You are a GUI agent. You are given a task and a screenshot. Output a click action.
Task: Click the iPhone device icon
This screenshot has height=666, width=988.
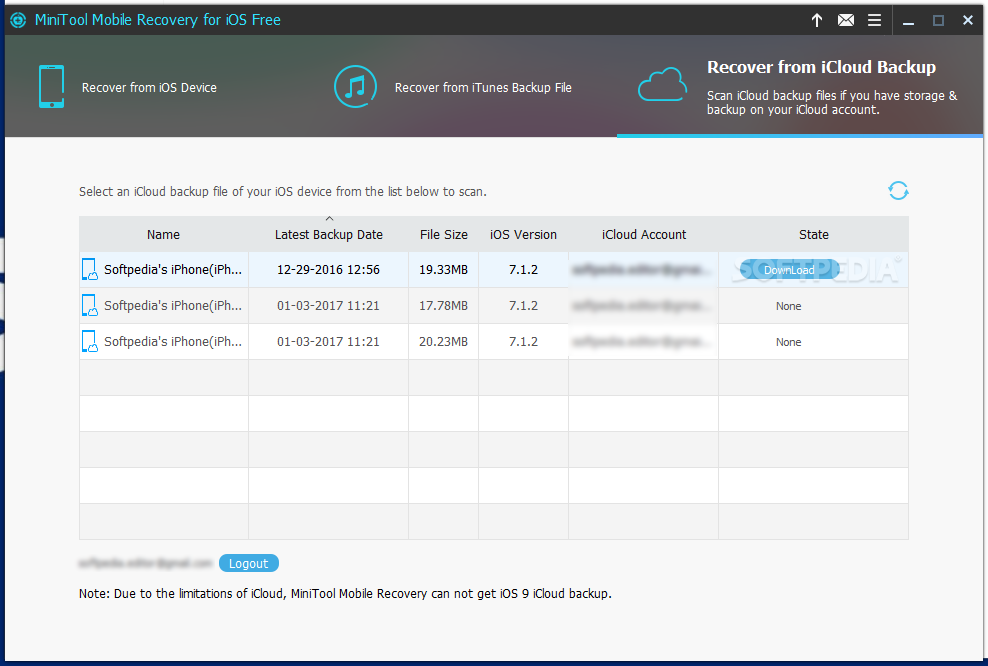click(x=51, y=86)
